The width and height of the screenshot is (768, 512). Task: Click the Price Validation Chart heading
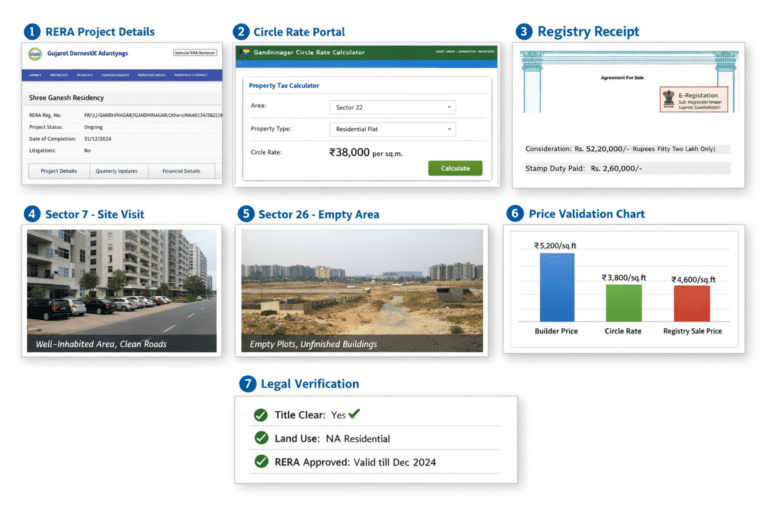coord(586,214)
